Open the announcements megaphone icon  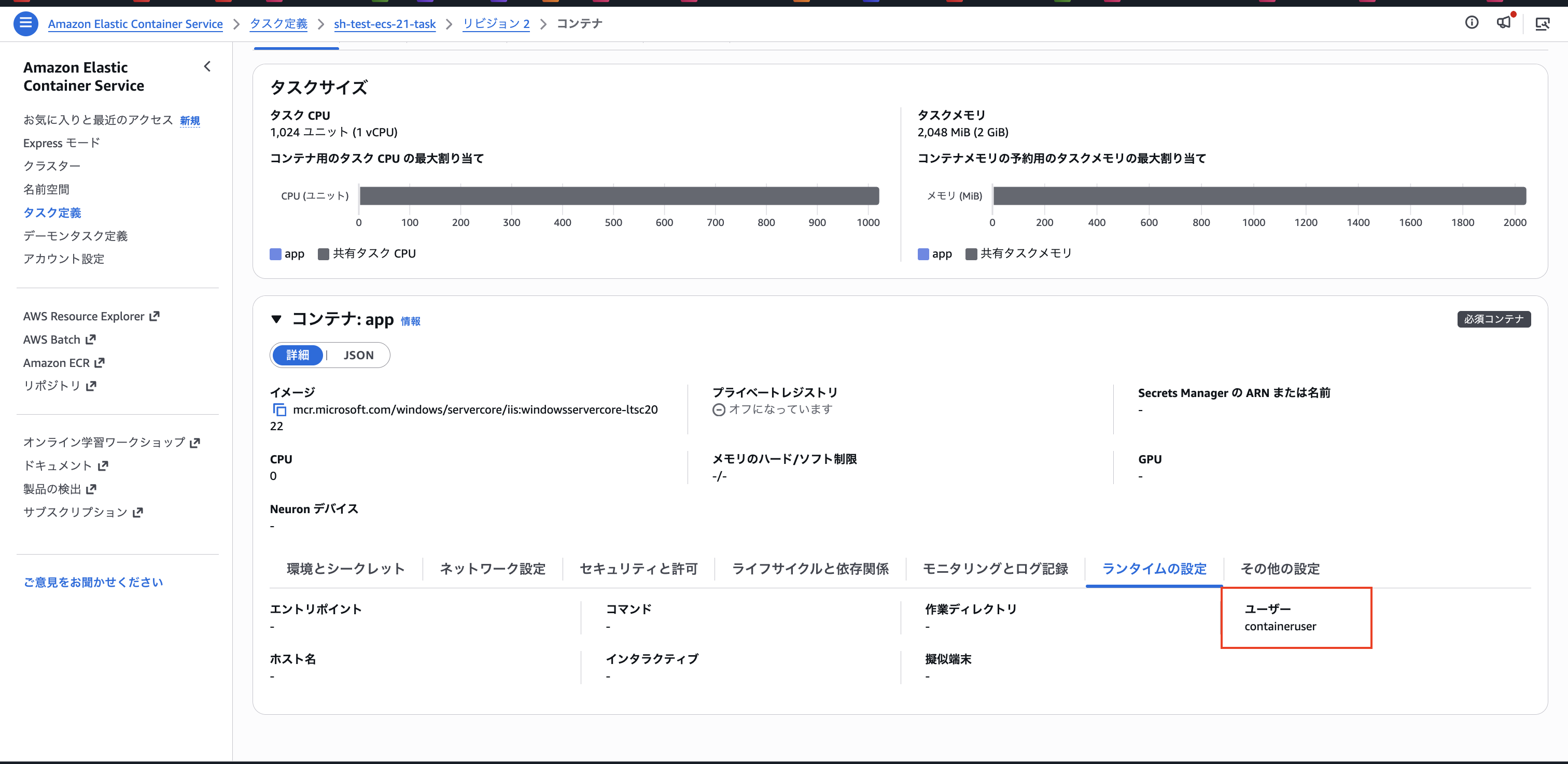click(1504, 22)
